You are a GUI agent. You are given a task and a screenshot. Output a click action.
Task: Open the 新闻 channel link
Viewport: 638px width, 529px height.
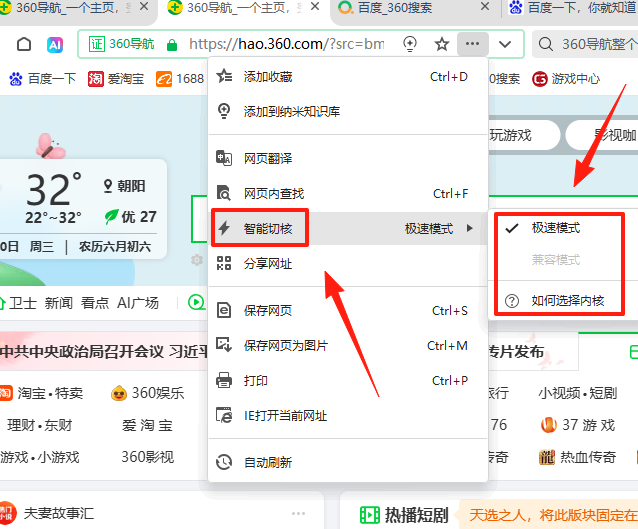(59, 303)
